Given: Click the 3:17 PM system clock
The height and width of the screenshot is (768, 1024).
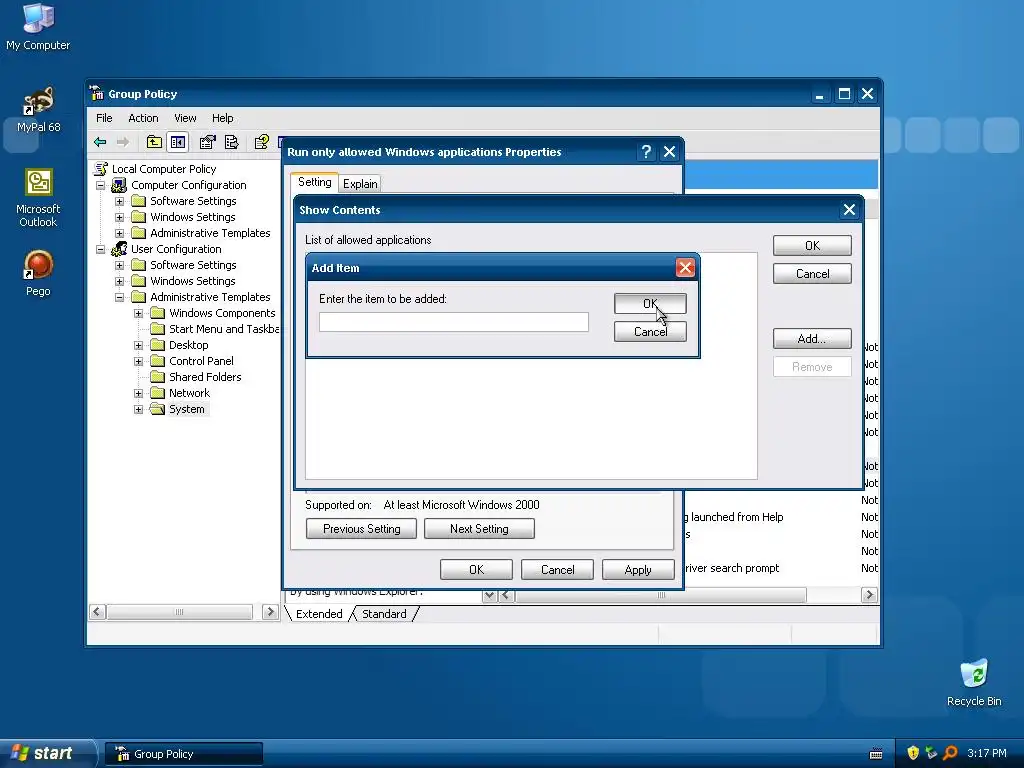Looking at the screenshot, I should point(986,753).
